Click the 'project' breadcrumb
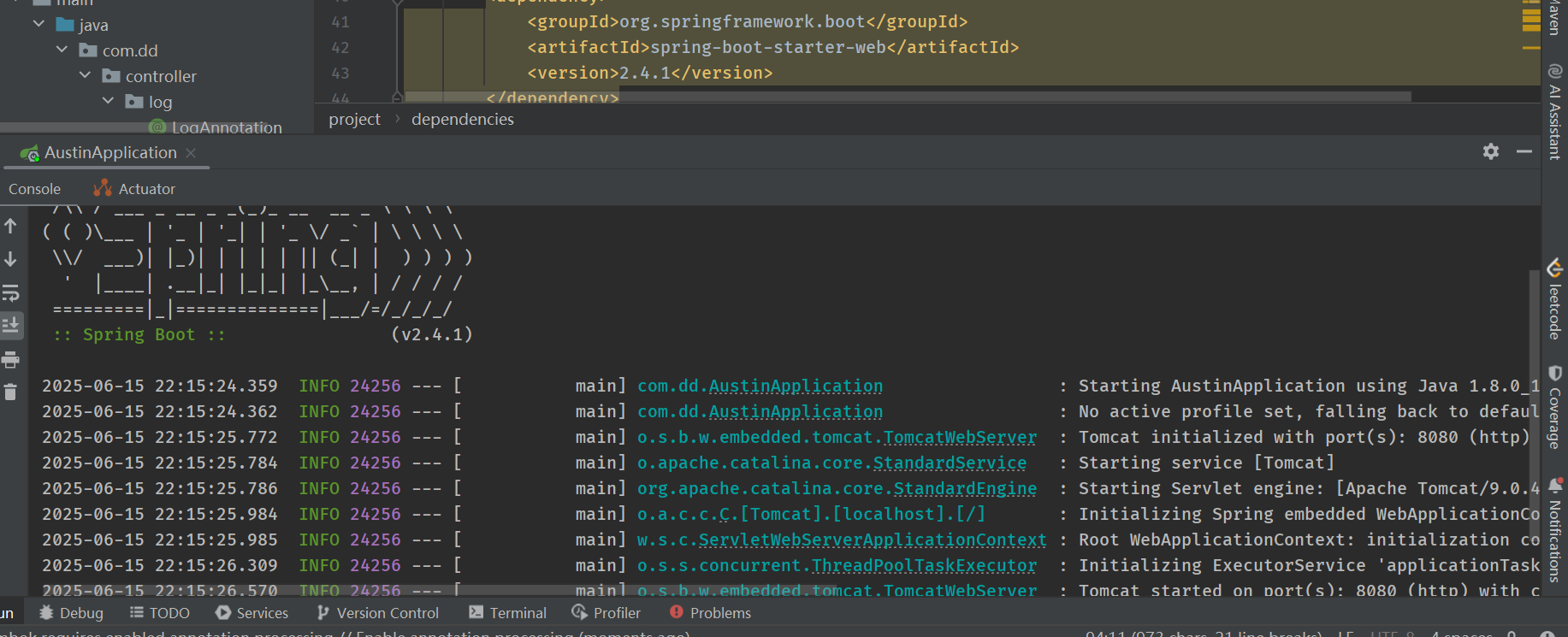 (x=354, y=120)
